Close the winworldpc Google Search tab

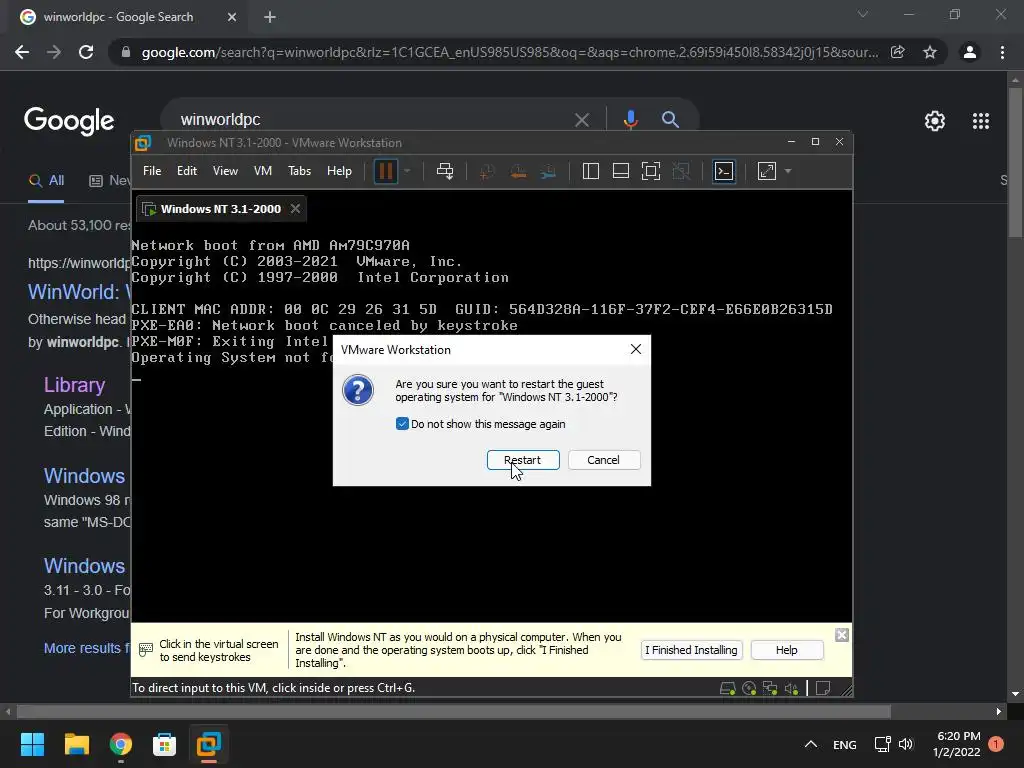pyautogui.click(x=232, y=17)
